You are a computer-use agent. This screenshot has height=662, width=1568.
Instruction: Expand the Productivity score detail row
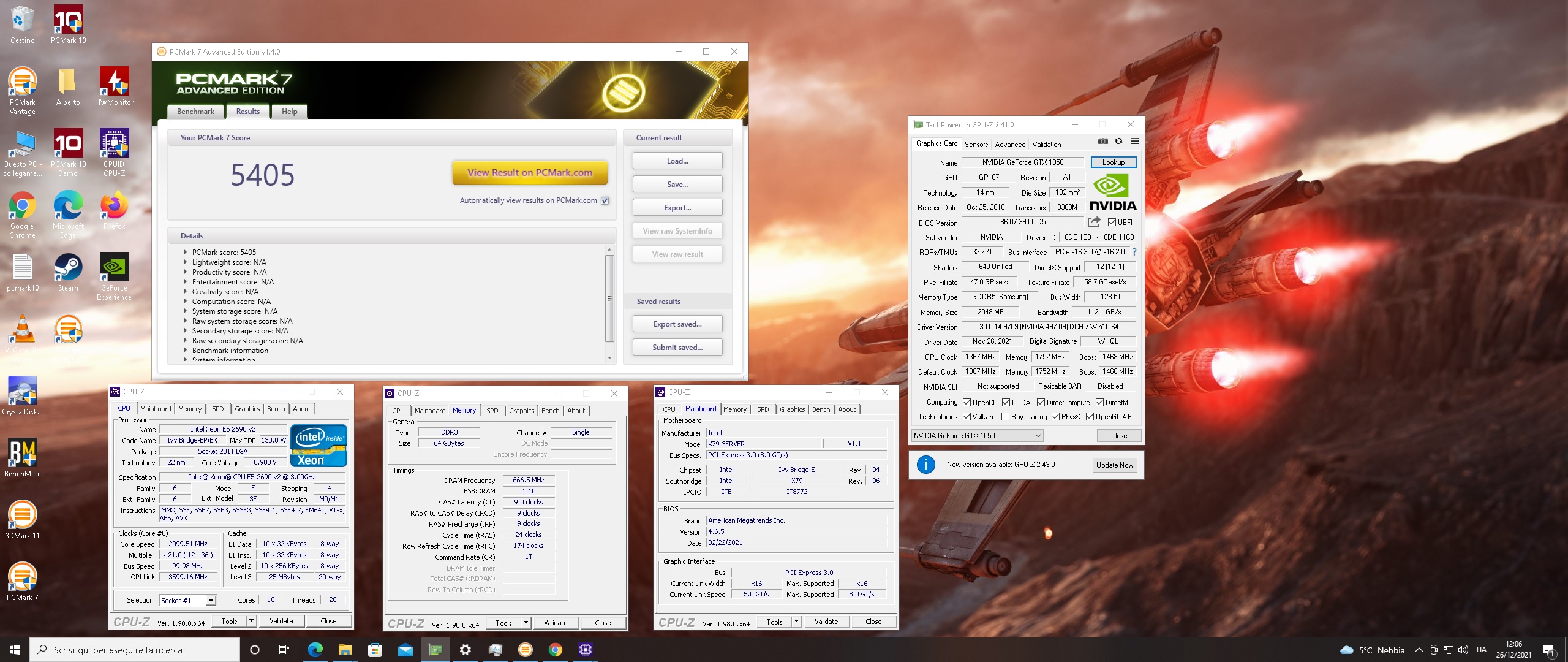186,272
